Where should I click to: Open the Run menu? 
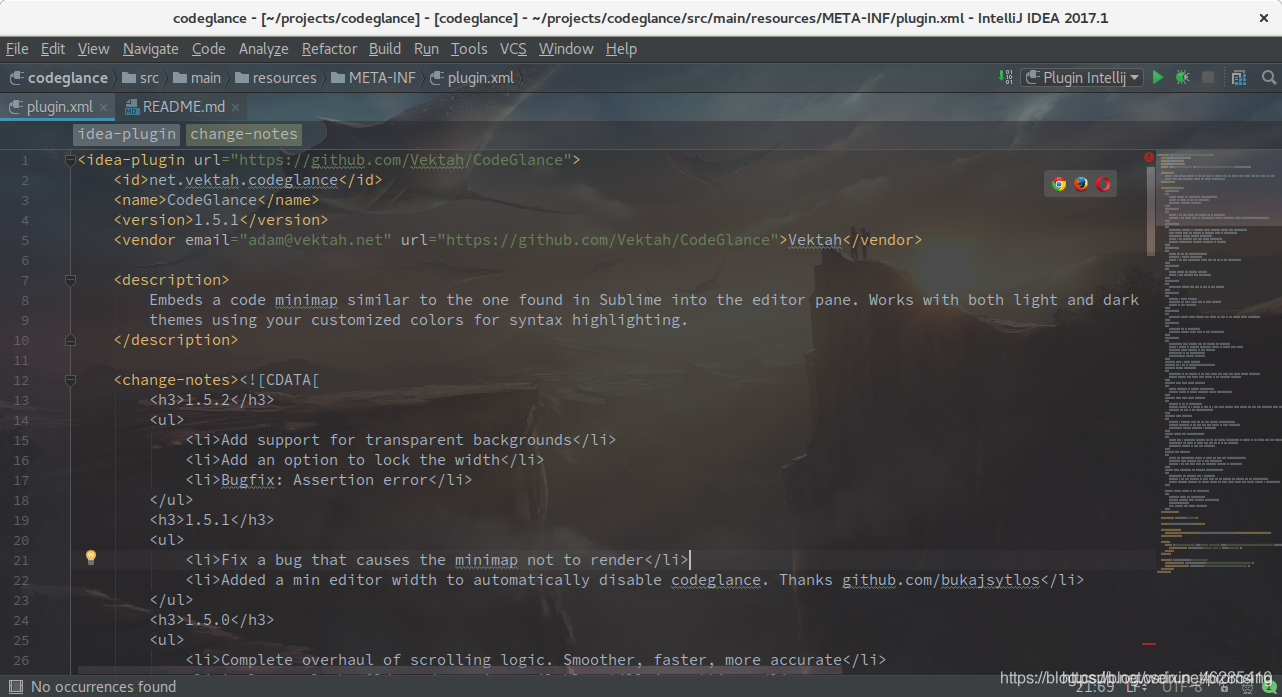tap(426, 48)
